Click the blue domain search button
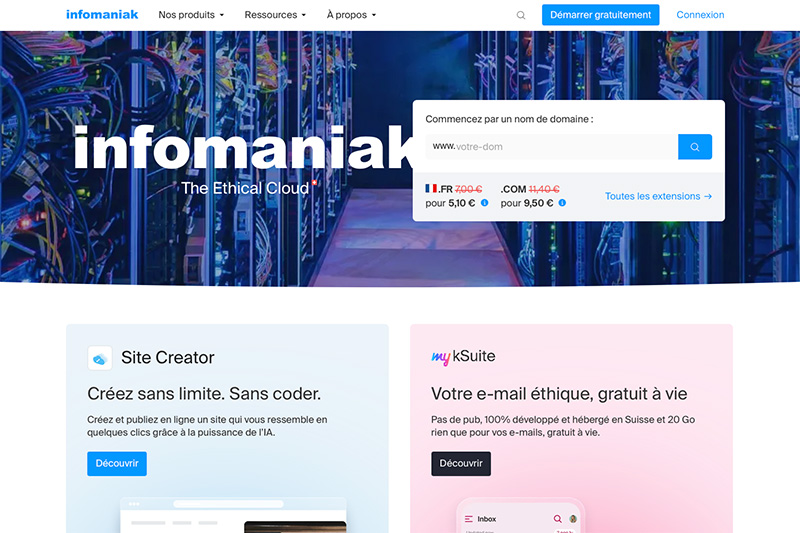Screen dimensions: 800x533 [694, 147]
